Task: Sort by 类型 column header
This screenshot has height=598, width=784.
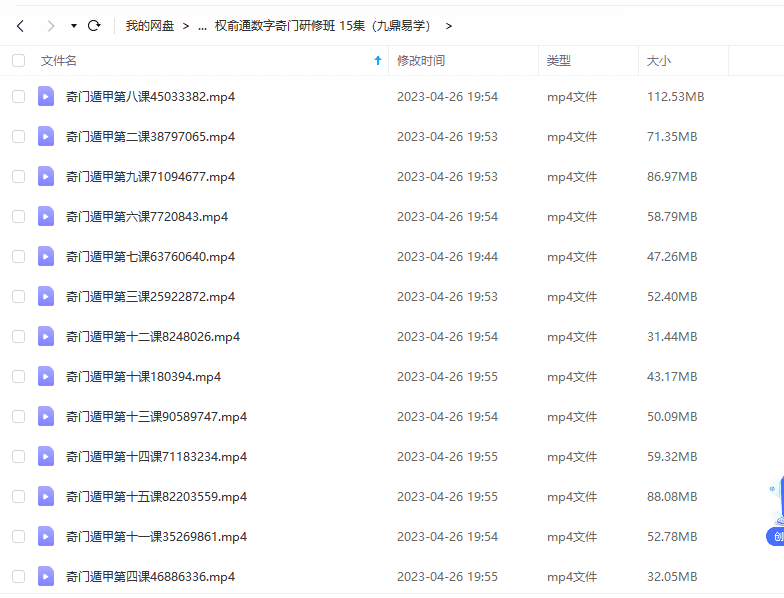Action: coord(558,61)
